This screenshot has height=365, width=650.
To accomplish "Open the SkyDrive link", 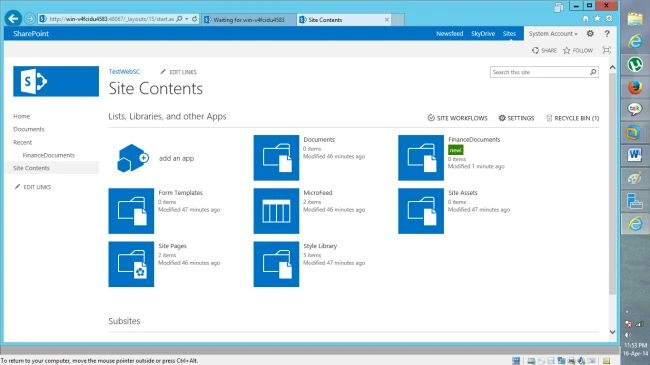I will point(483,34).
